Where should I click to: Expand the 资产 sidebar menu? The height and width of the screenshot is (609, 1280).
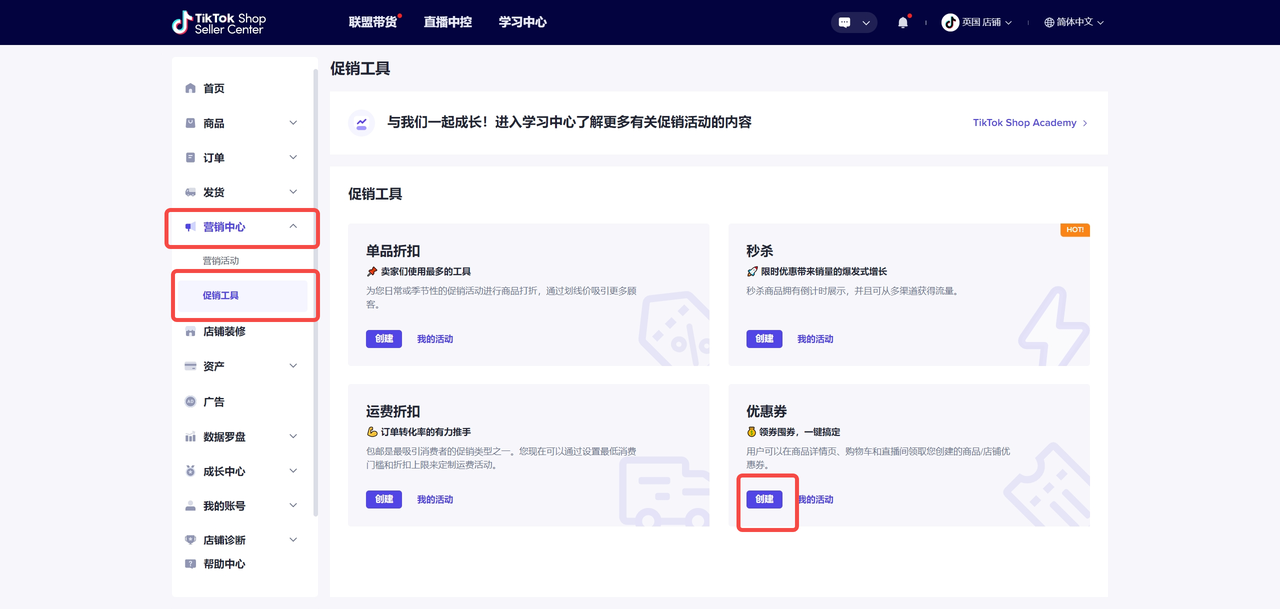click(293, 366)
